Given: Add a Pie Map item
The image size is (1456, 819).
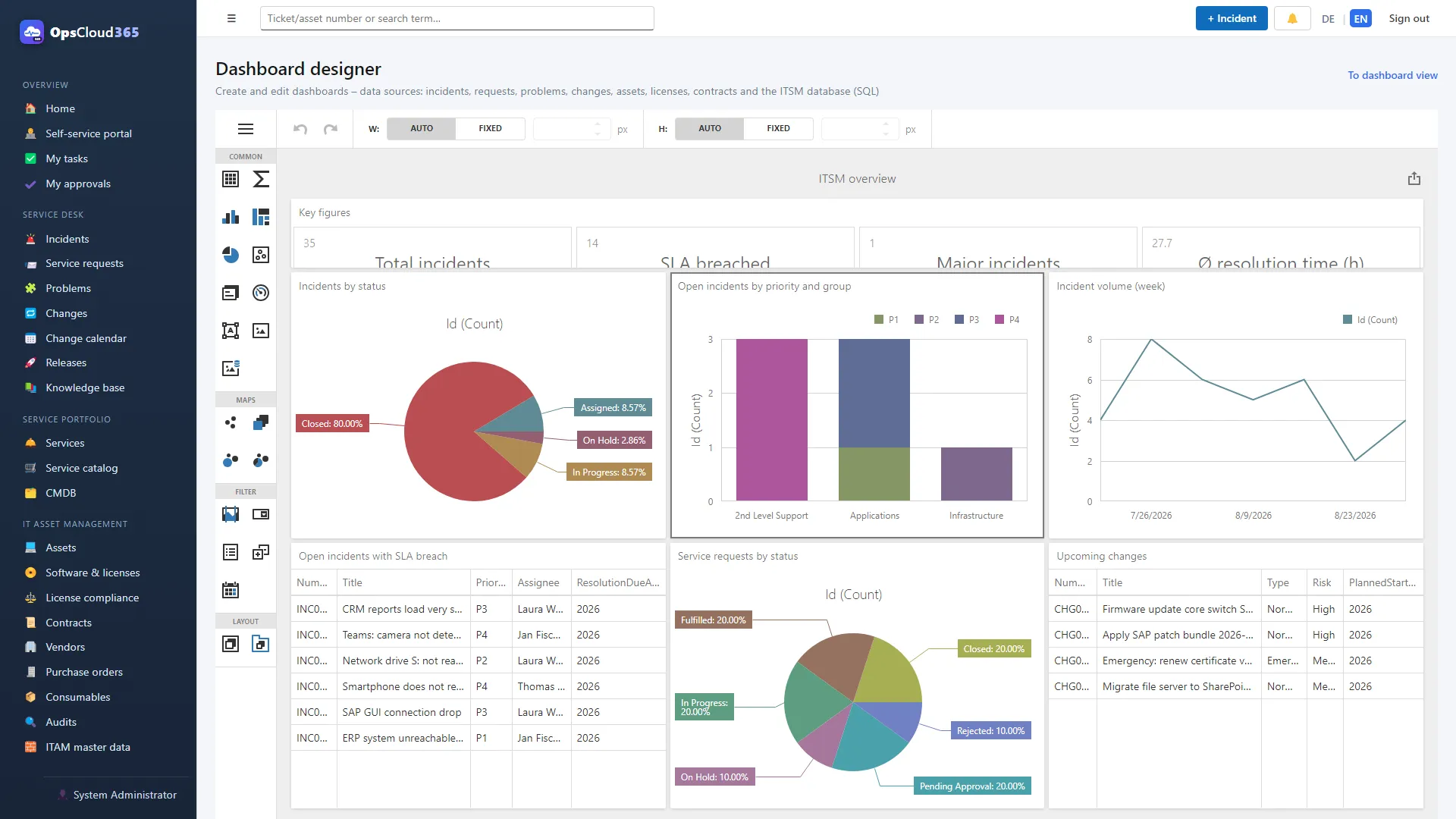Looking at the screenshot, I should [x=261, y=461].
